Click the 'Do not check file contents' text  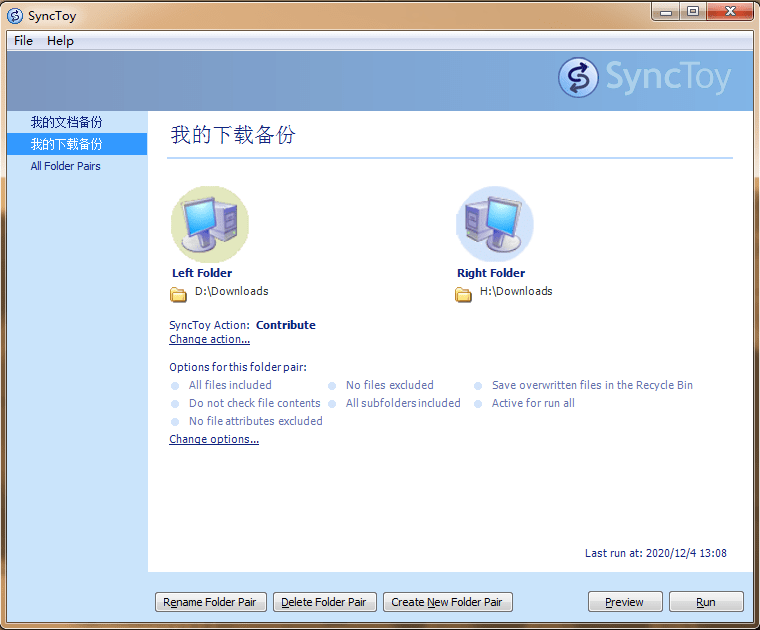[x=254, y=403]
